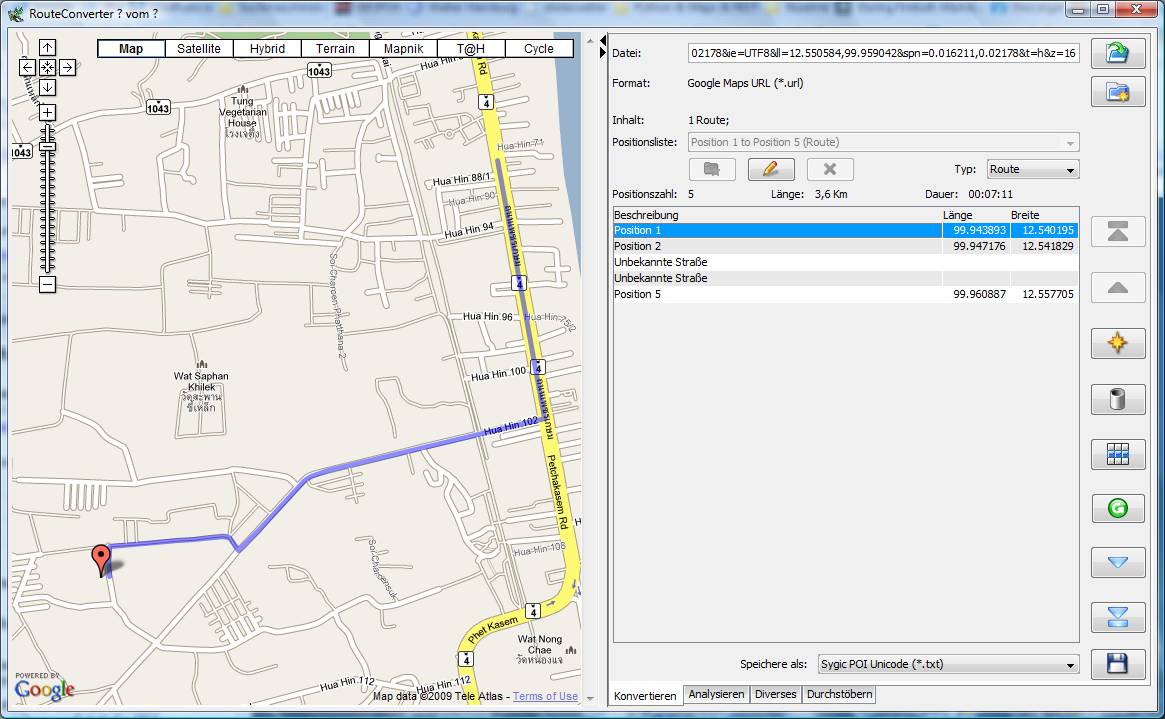Screen dimensions: 1165x719
Task: Click the pencil rename position list button
Action: (x=770, y=169)
